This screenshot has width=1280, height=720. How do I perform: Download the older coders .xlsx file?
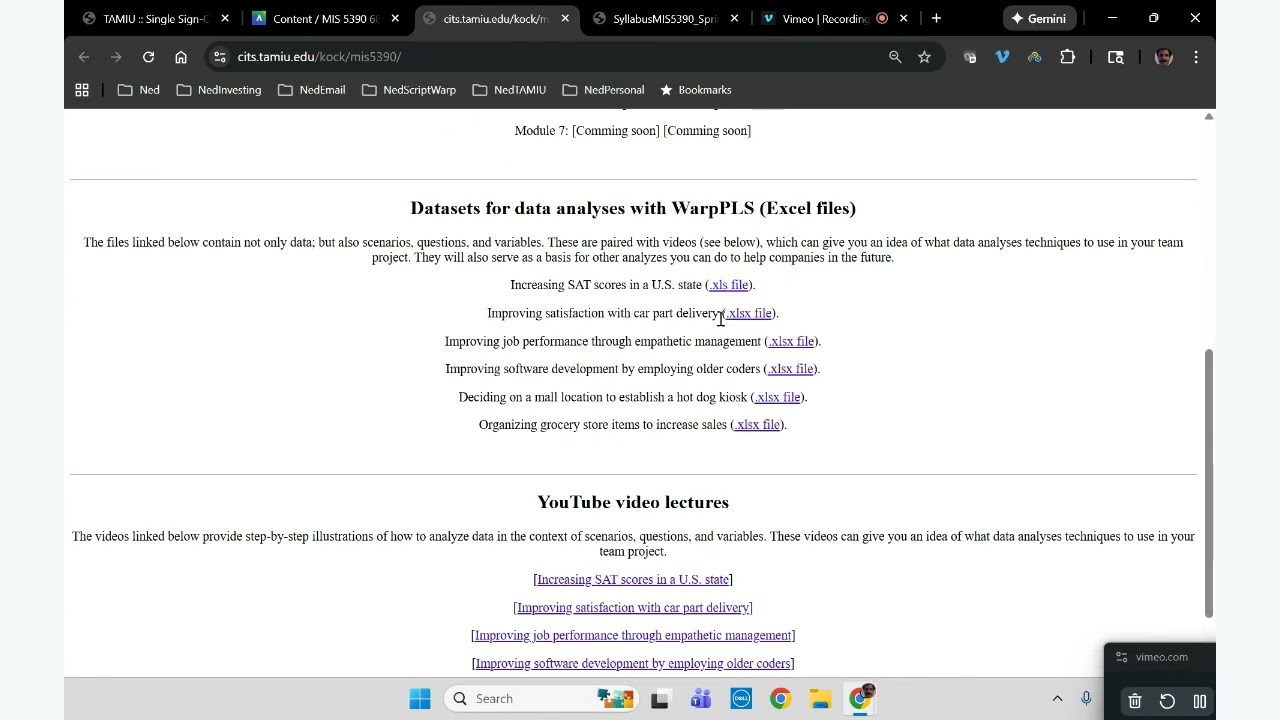(790, 369)
